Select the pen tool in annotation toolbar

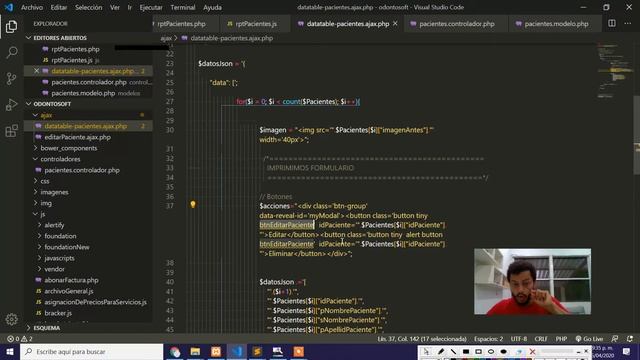tap(441, 351)
